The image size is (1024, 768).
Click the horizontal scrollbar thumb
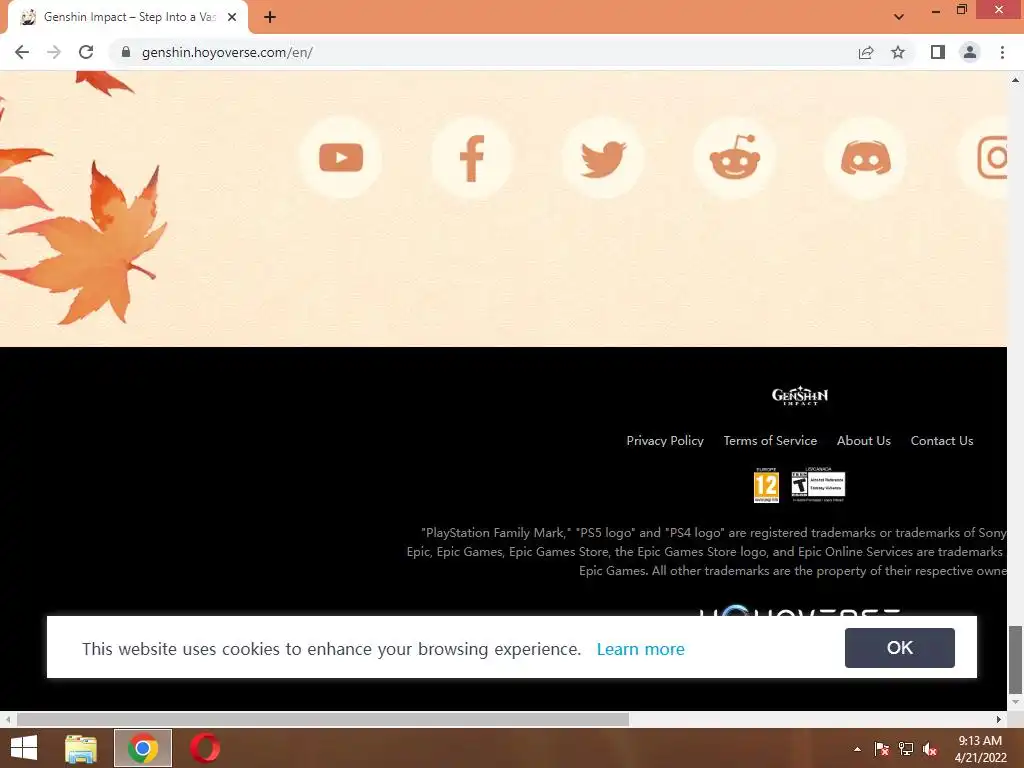coord(323,719)
